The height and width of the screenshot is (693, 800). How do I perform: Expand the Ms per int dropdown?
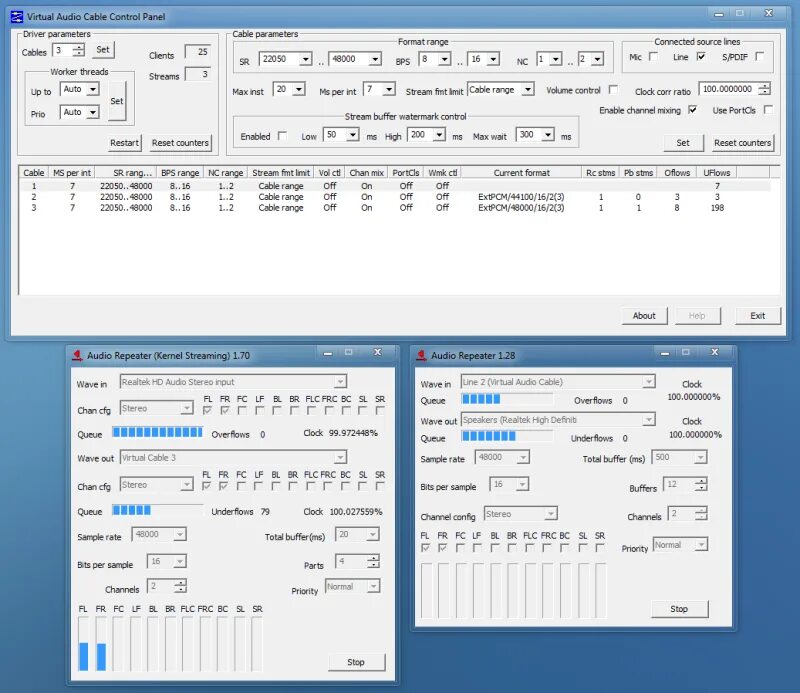(389, 90)
